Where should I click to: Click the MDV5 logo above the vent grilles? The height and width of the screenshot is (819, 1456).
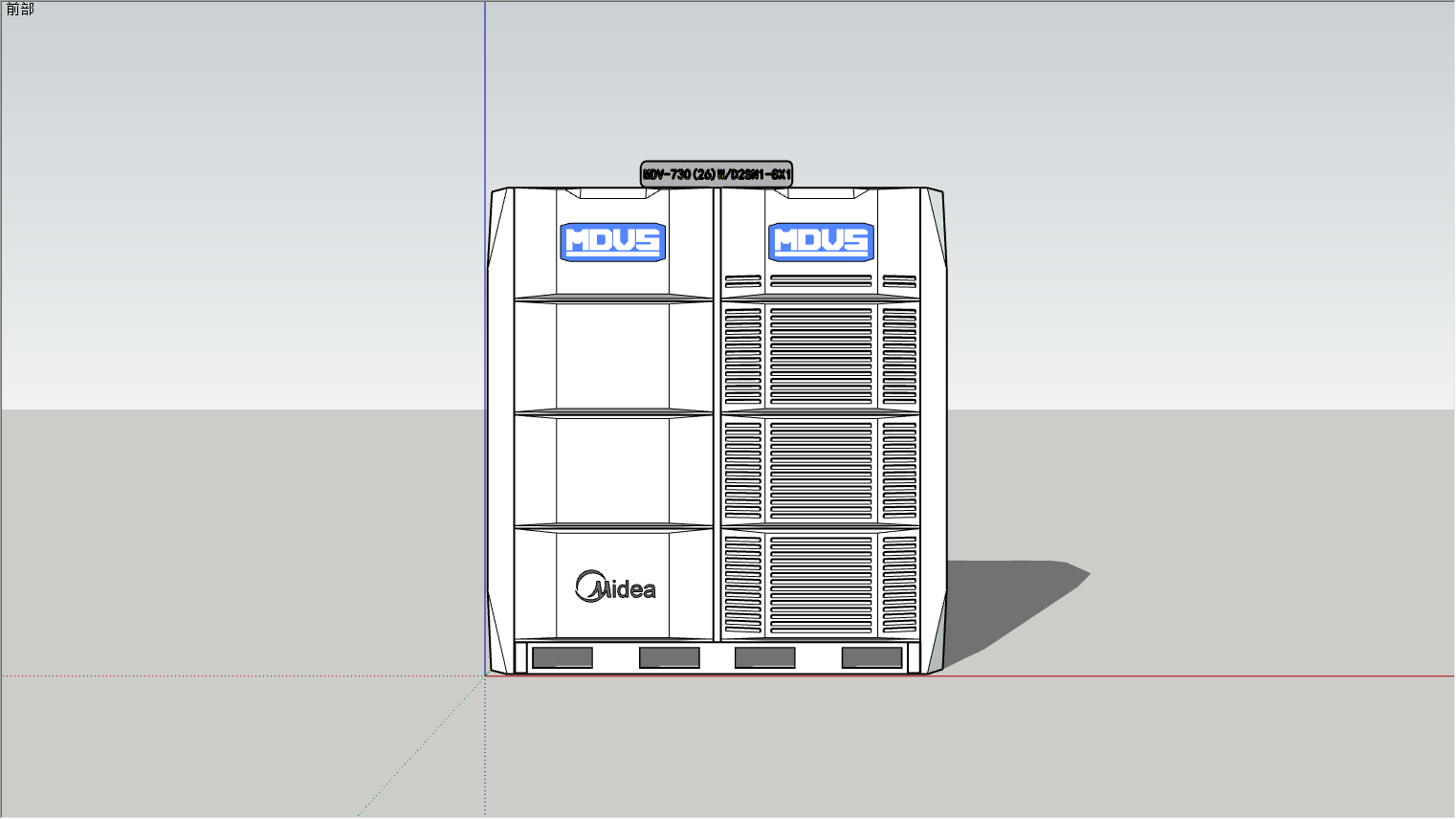pos(821,242)
